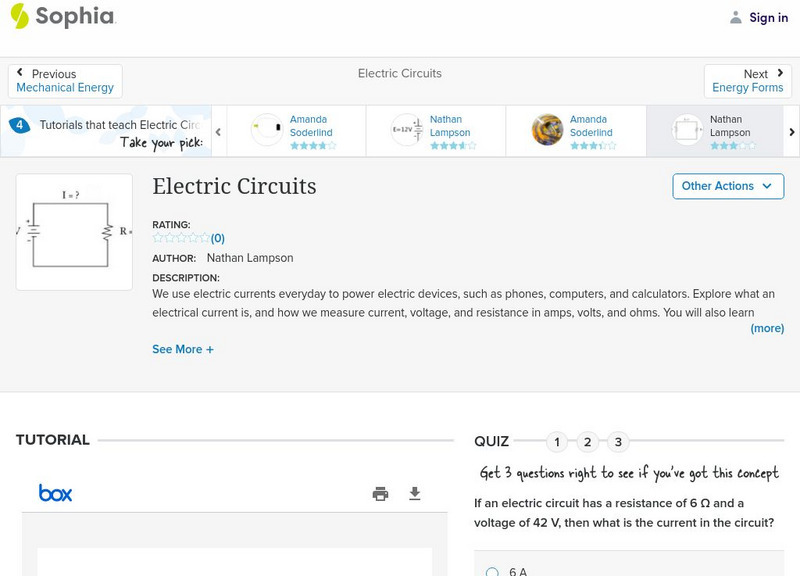Go to Next: Energy Forms
The height and width of the screenshot is (576, 800).
[x=748, y=81]
